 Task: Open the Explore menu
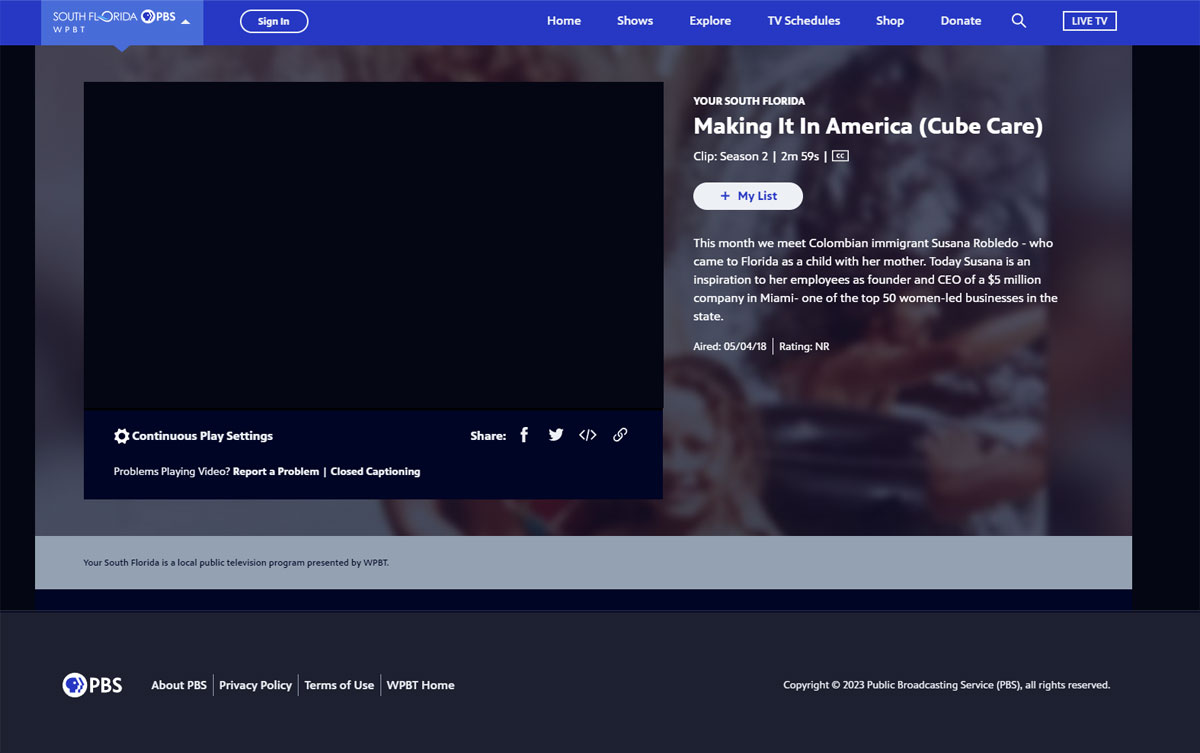pos(710,21)
